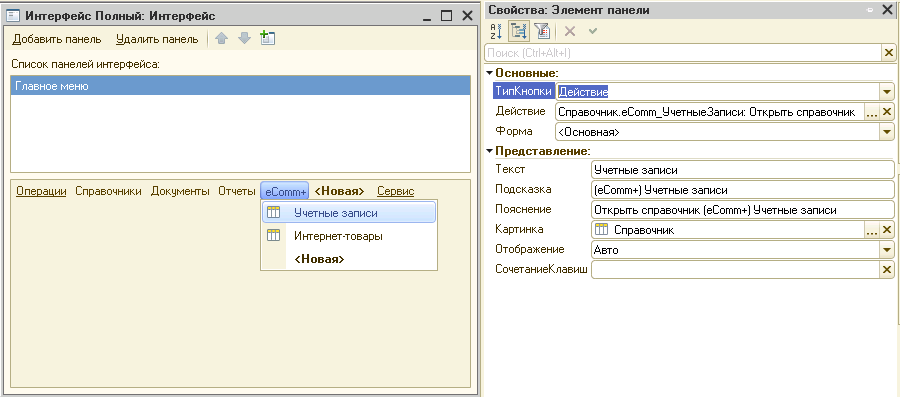
Task: Click the СочетаниеКлавиш input field
Action: 735,270
